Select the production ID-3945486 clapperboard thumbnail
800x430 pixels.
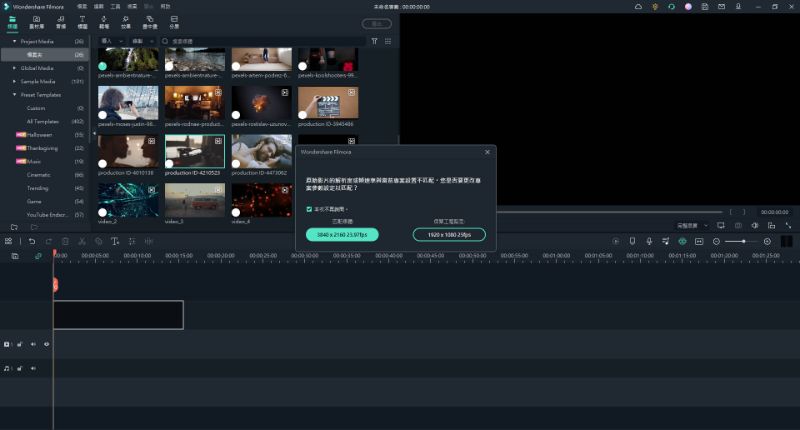coord(328,103)
